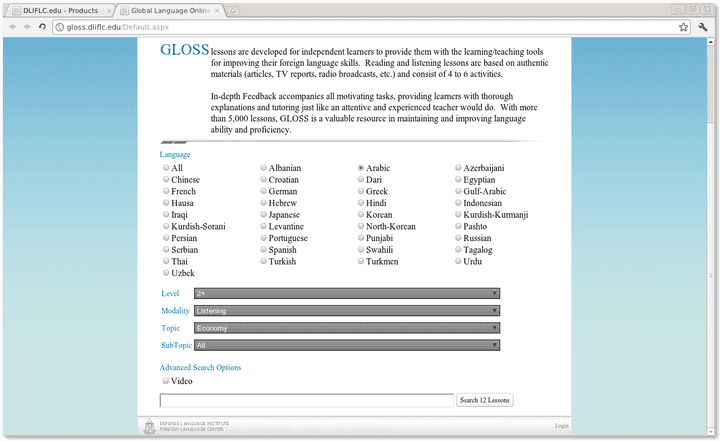Screen dimensions: 720x441
Task: Select the Chinese language radio button
Action: click(166, 180)
